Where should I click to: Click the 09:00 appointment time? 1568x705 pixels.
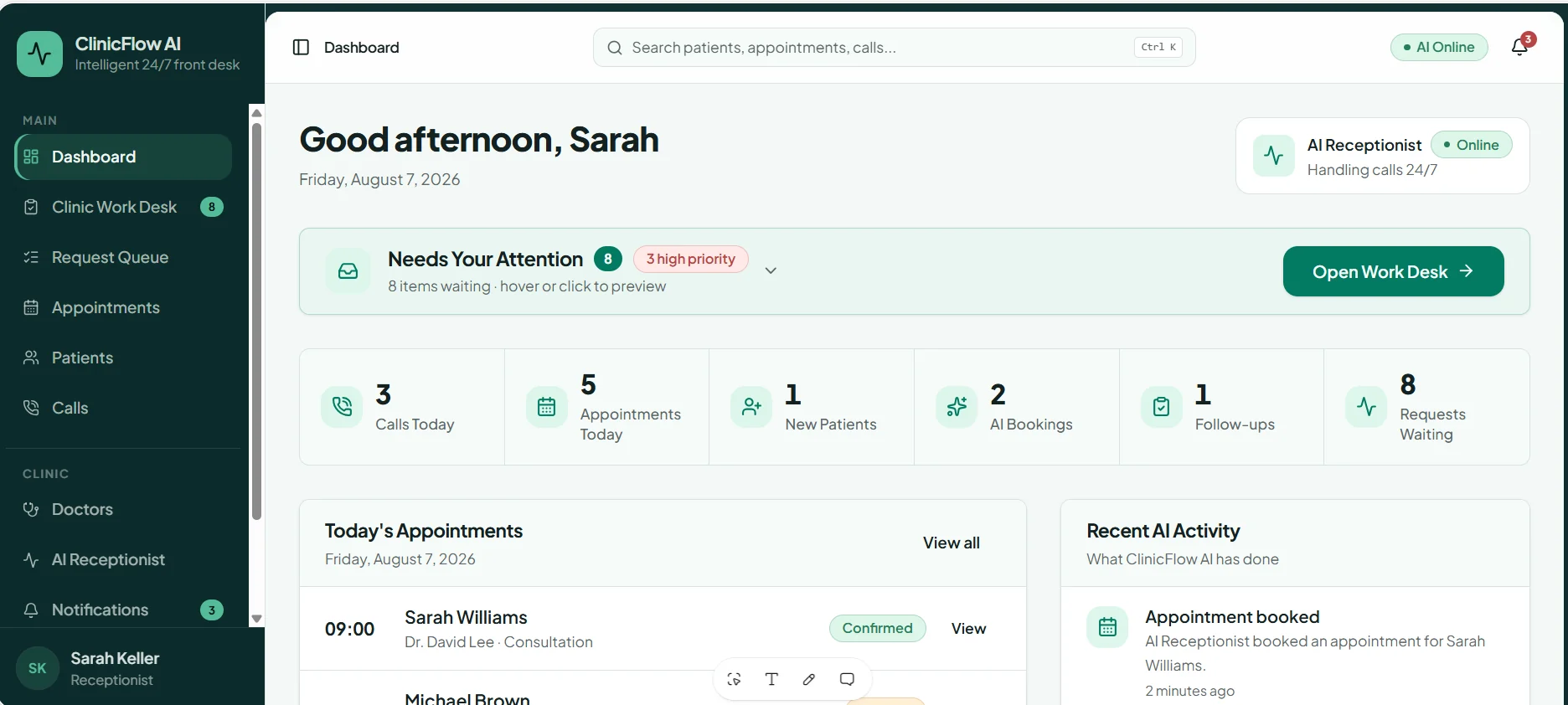[349, 629]
